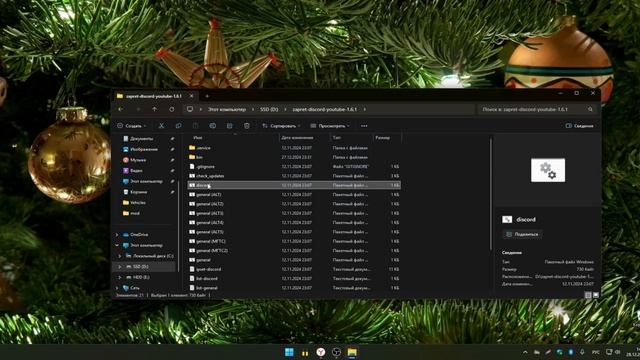Click Этот компьютер in address breadcrumb
This screenshot has height=360, width=640.
[x=227, y=109]
